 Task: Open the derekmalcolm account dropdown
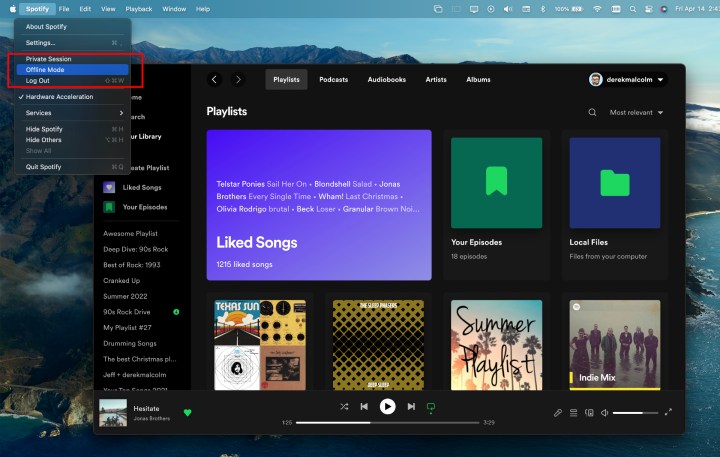click(626, 79)
